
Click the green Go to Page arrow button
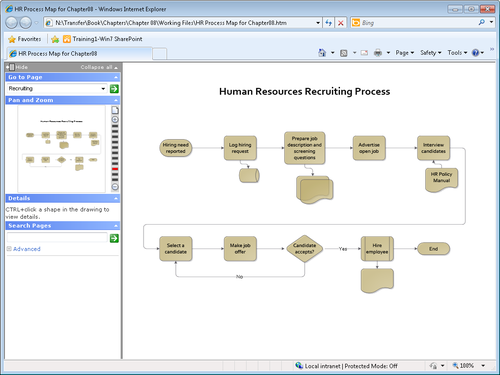tap(114, 89)
